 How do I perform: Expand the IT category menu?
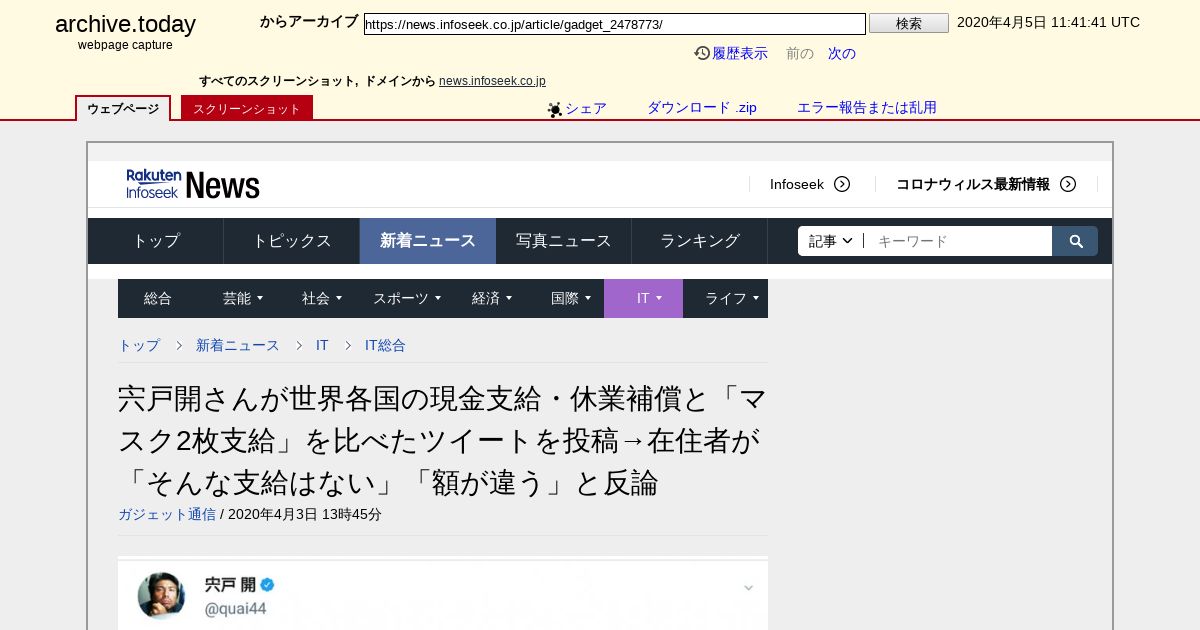(x=644, y=298)
